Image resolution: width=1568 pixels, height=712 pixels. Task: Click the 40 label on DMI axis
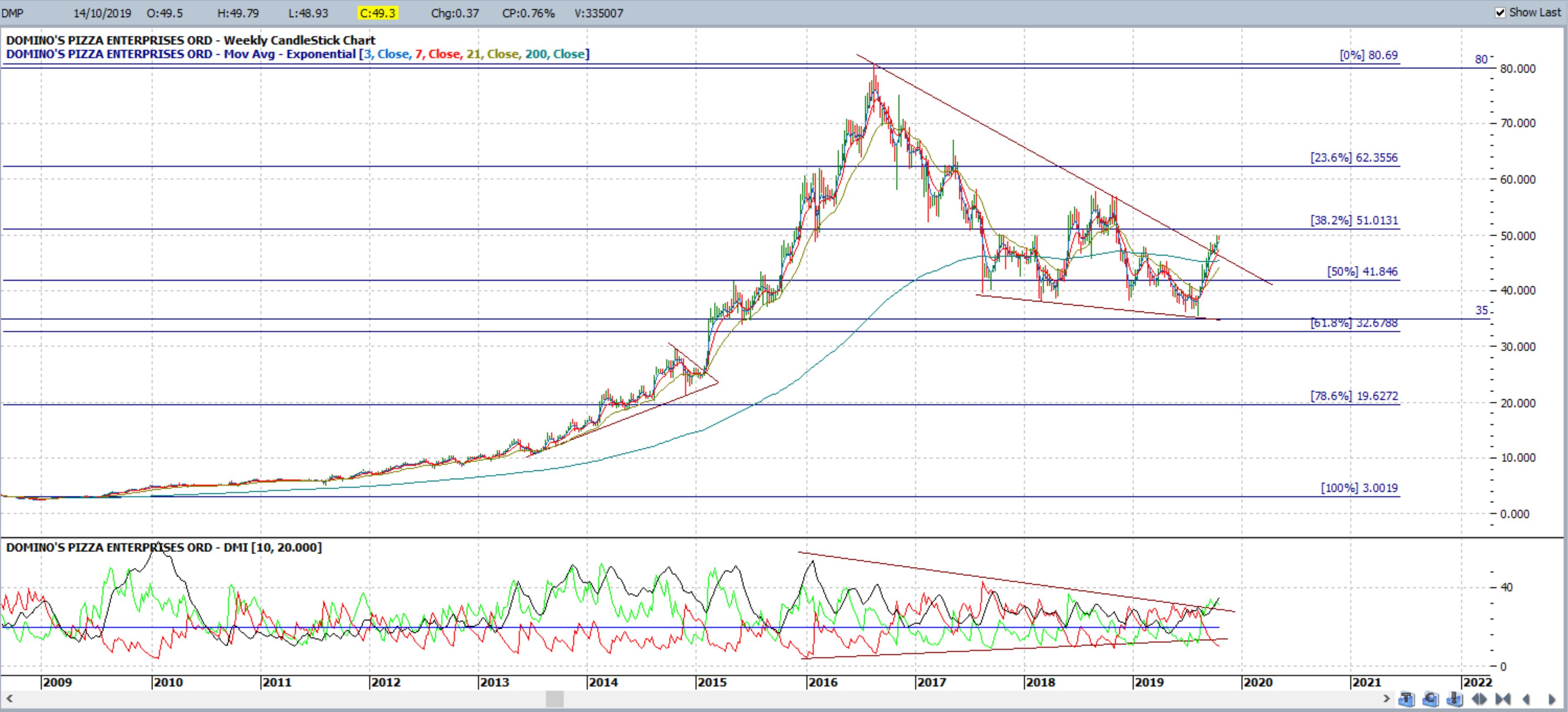[1507, 587]
